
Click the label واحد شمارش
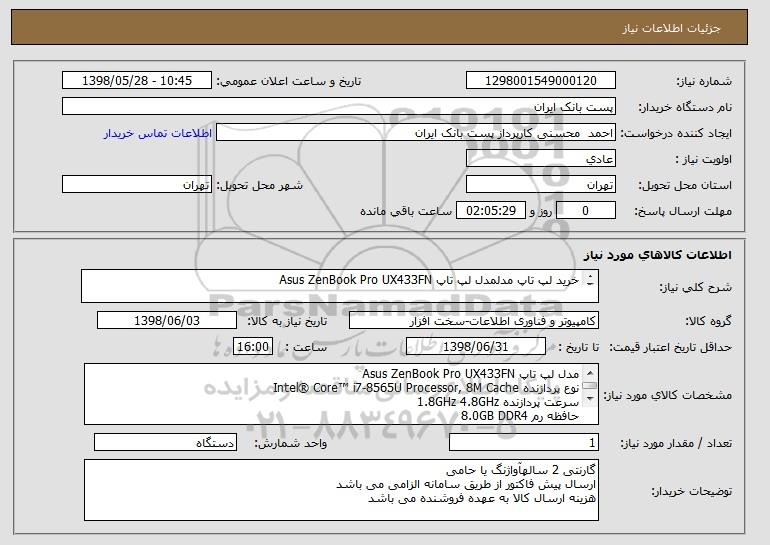coord(290,443)
